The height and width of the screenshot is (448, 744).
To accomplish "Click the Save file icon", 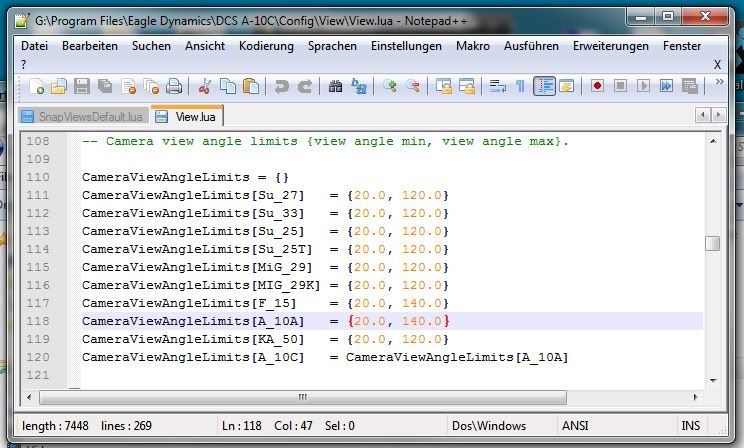I will coord(82,87).
